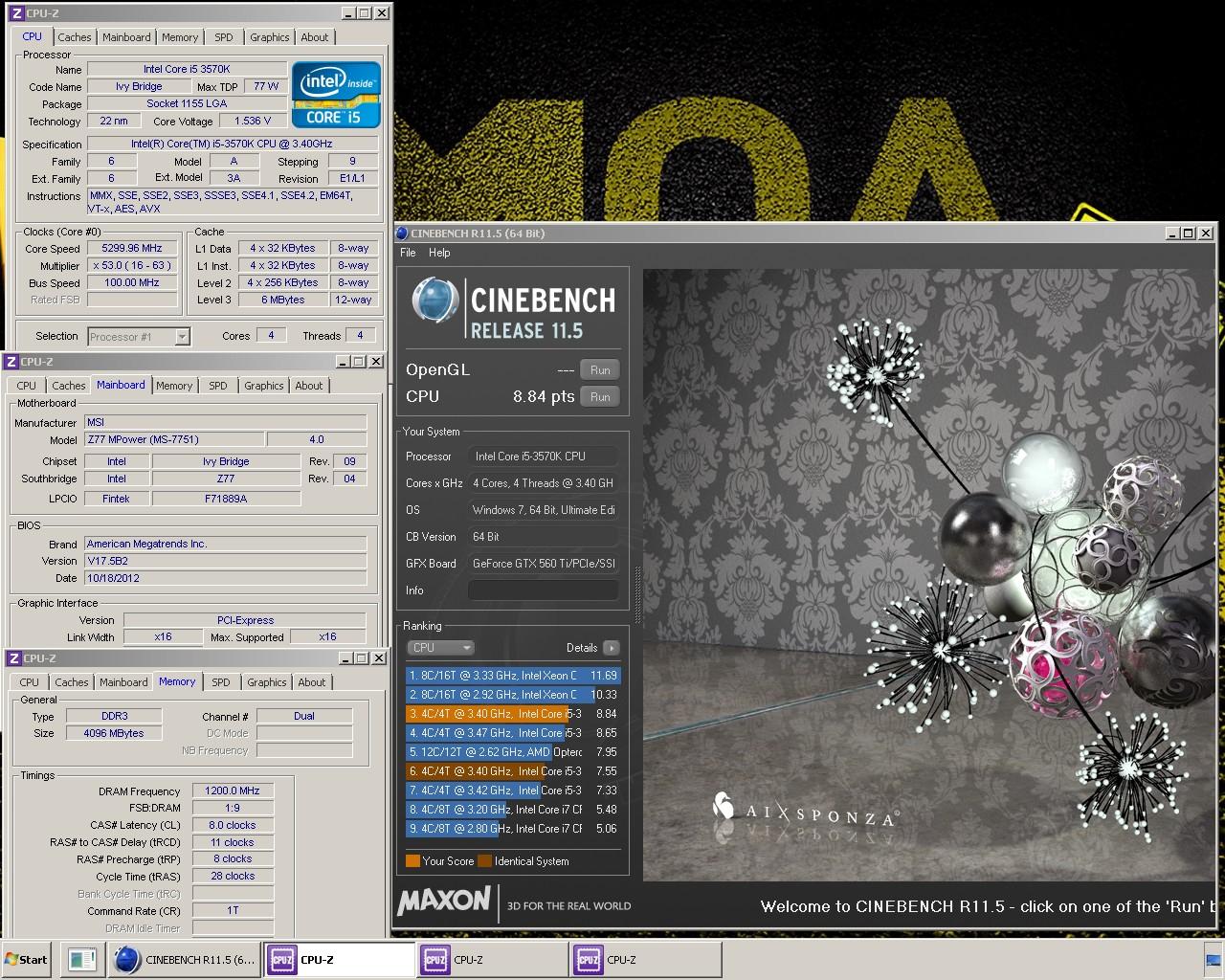1225x980 pixels.
Task: Click the Core Speed value 5299.96 MHz
Action: click(132, 248)
